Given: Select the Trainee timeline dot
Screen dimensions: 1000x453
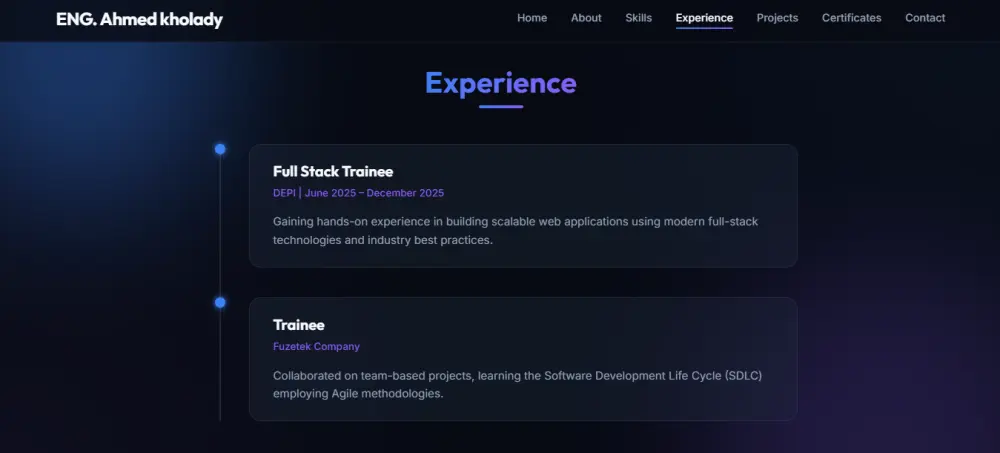Looking at the screenshot, I should 220,302.
